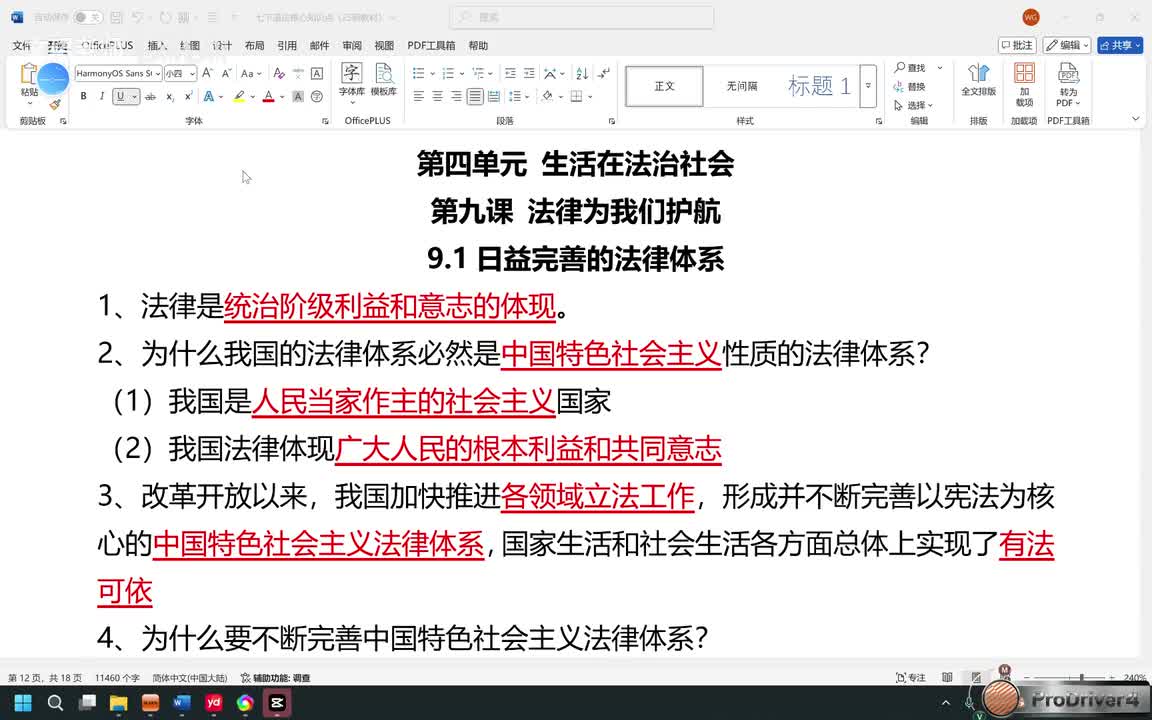
Task: Click the 加载项 add-ins button
Action: 1024,84
